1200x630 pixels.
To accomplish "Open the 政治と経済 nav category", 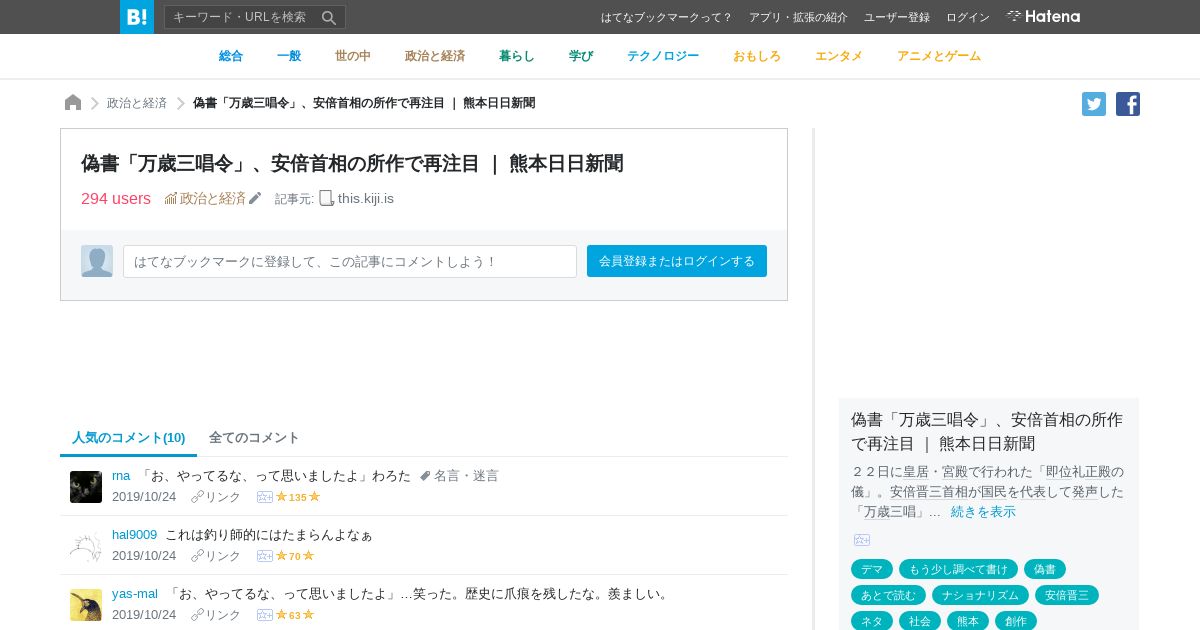I will [x=435, y=56].
